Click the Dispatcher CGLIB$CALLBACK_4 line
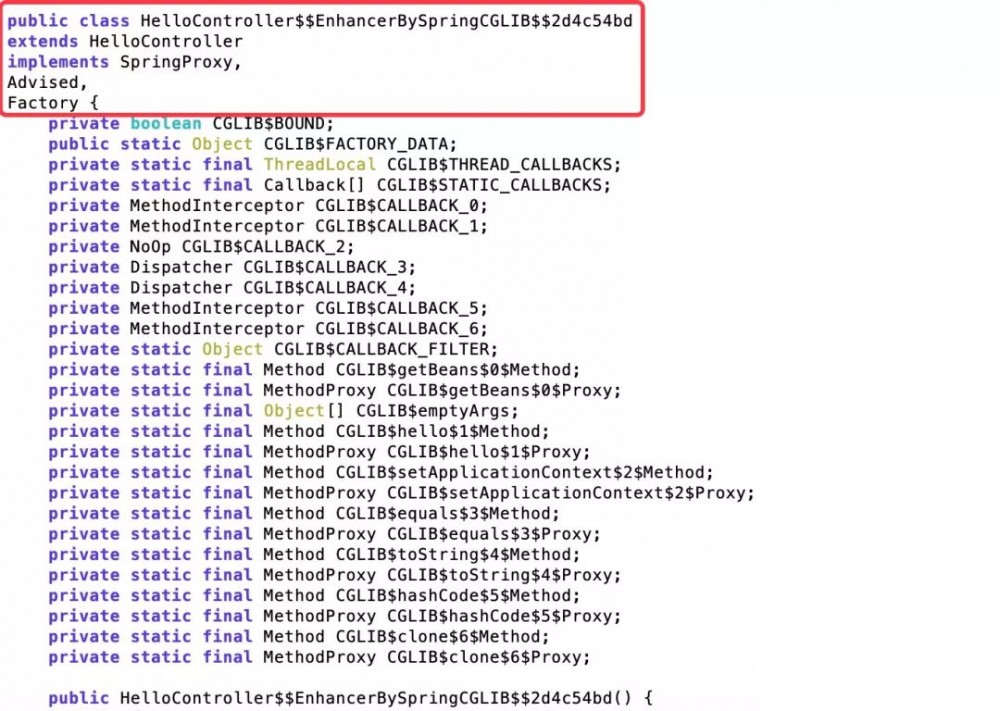Screen dimensions: 1000x711 (232, 288)
